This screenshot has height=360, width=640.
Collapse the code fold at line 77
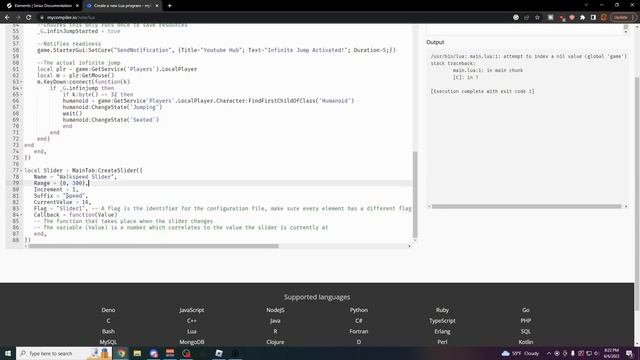click(21, 170)
